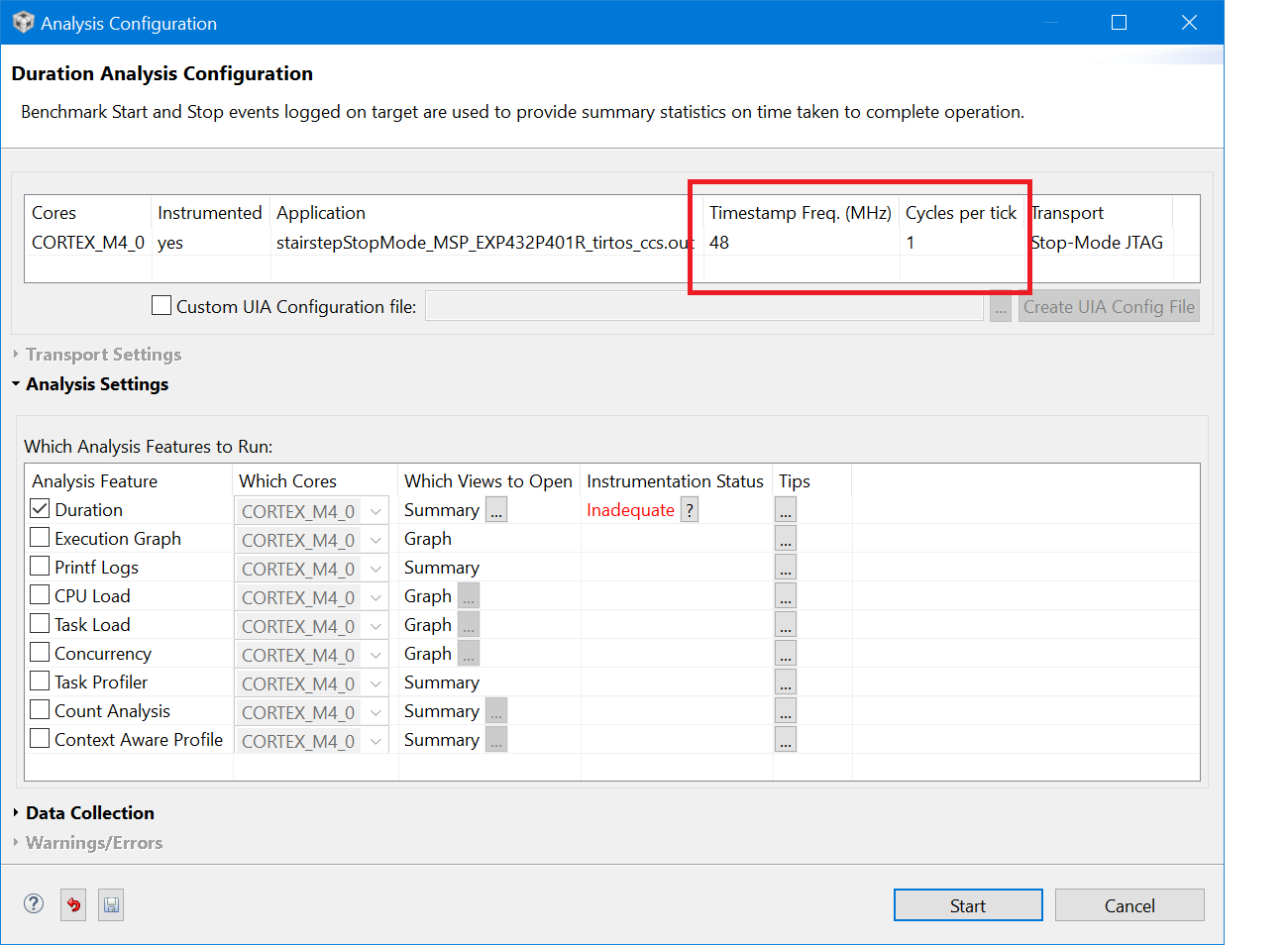
Task: Select the CORTEX_M4_0 core row
Action: [88, 243]
